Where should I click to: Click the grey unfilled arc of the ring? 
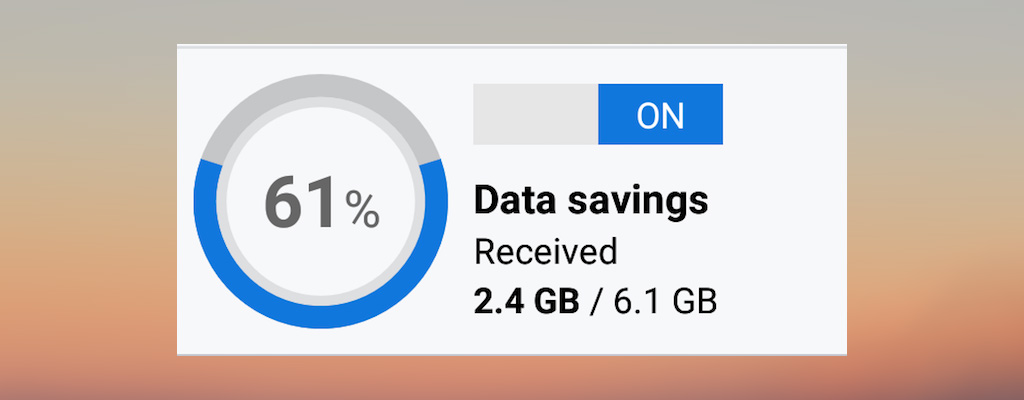coord(320,92)
